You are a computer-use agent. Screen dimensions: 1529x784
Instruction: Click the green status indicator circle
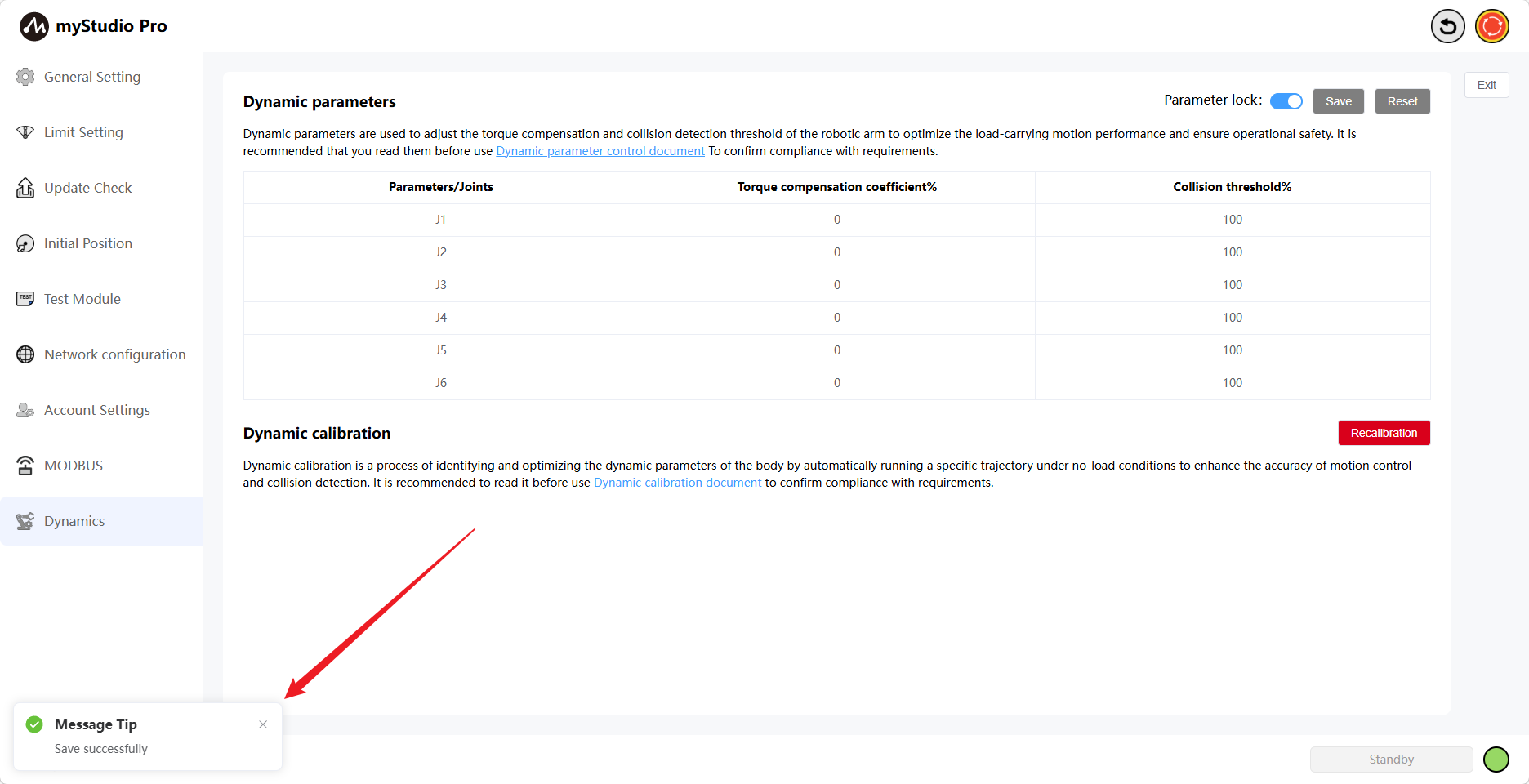click(x=1496, y=759)
